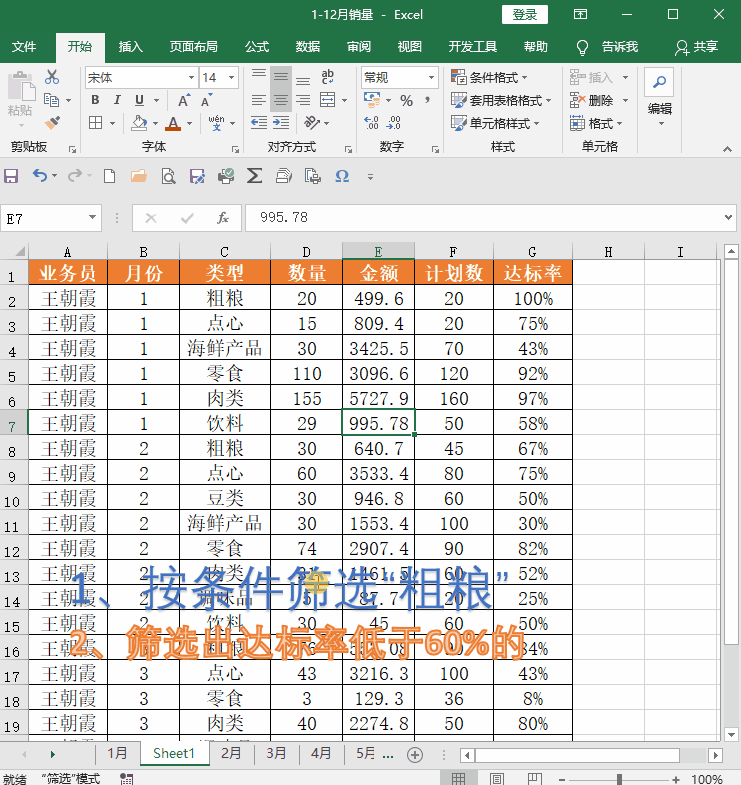The width and height of the screenshot is (741, 785).
Task: Switch to the 公式 tab
Action: click(x=257, y=47)
